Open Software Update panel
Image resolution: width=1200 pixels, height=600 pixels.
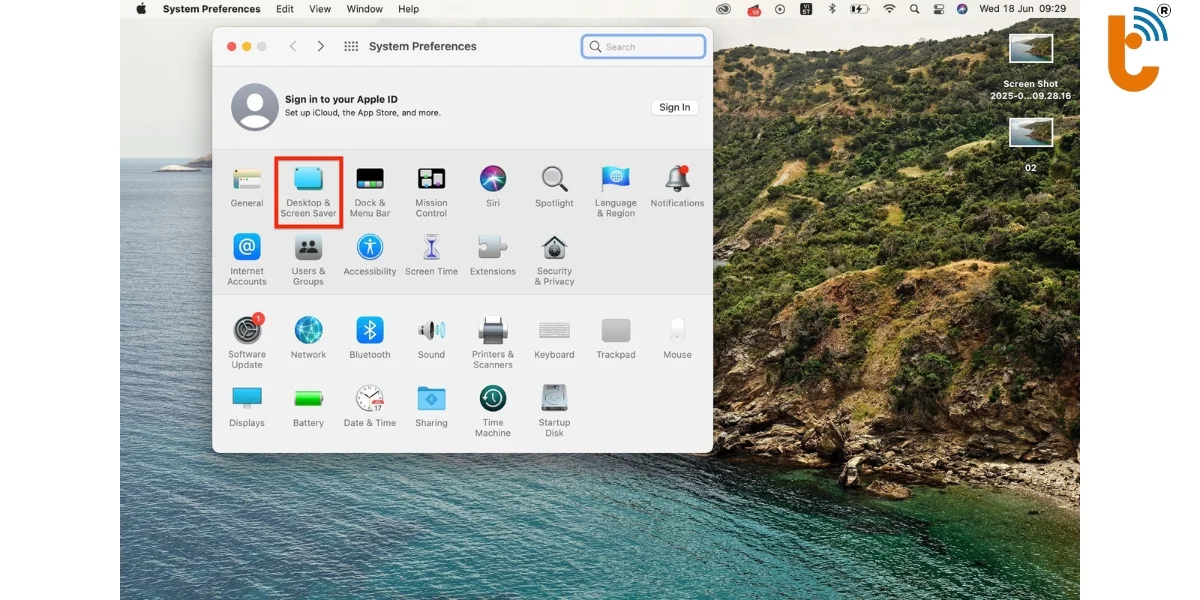click(246, 329)
